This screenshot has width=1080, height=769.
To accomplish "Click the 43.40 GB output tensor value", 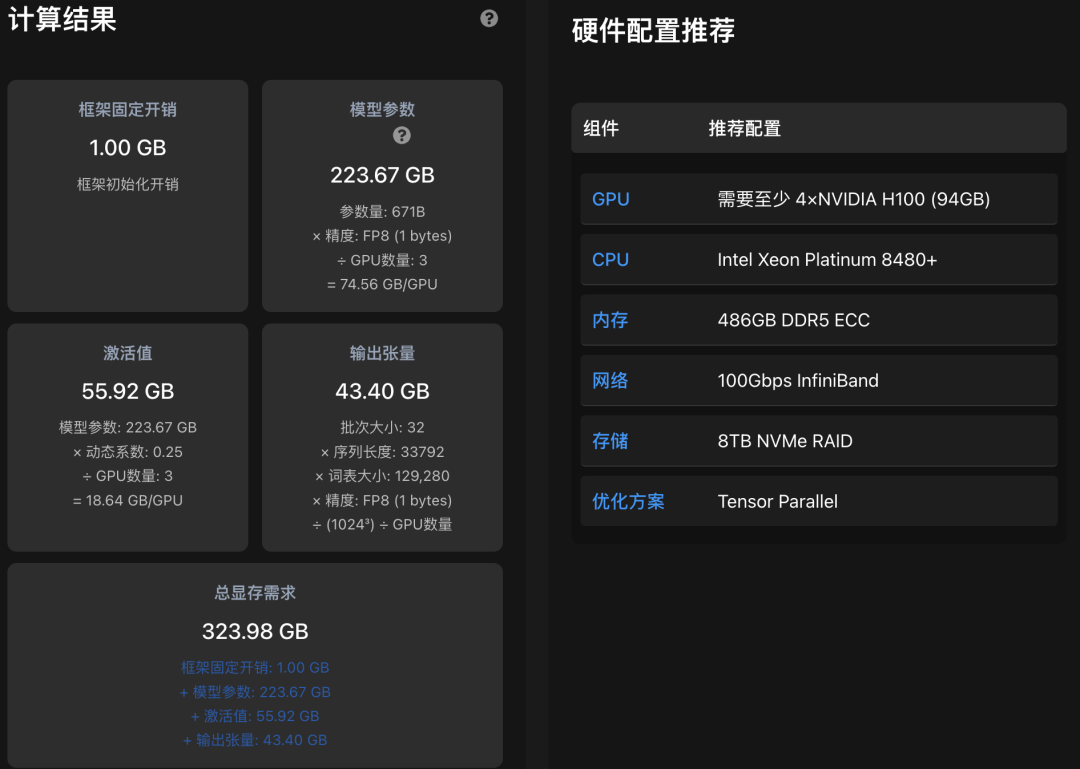I will tap(382, 391).
